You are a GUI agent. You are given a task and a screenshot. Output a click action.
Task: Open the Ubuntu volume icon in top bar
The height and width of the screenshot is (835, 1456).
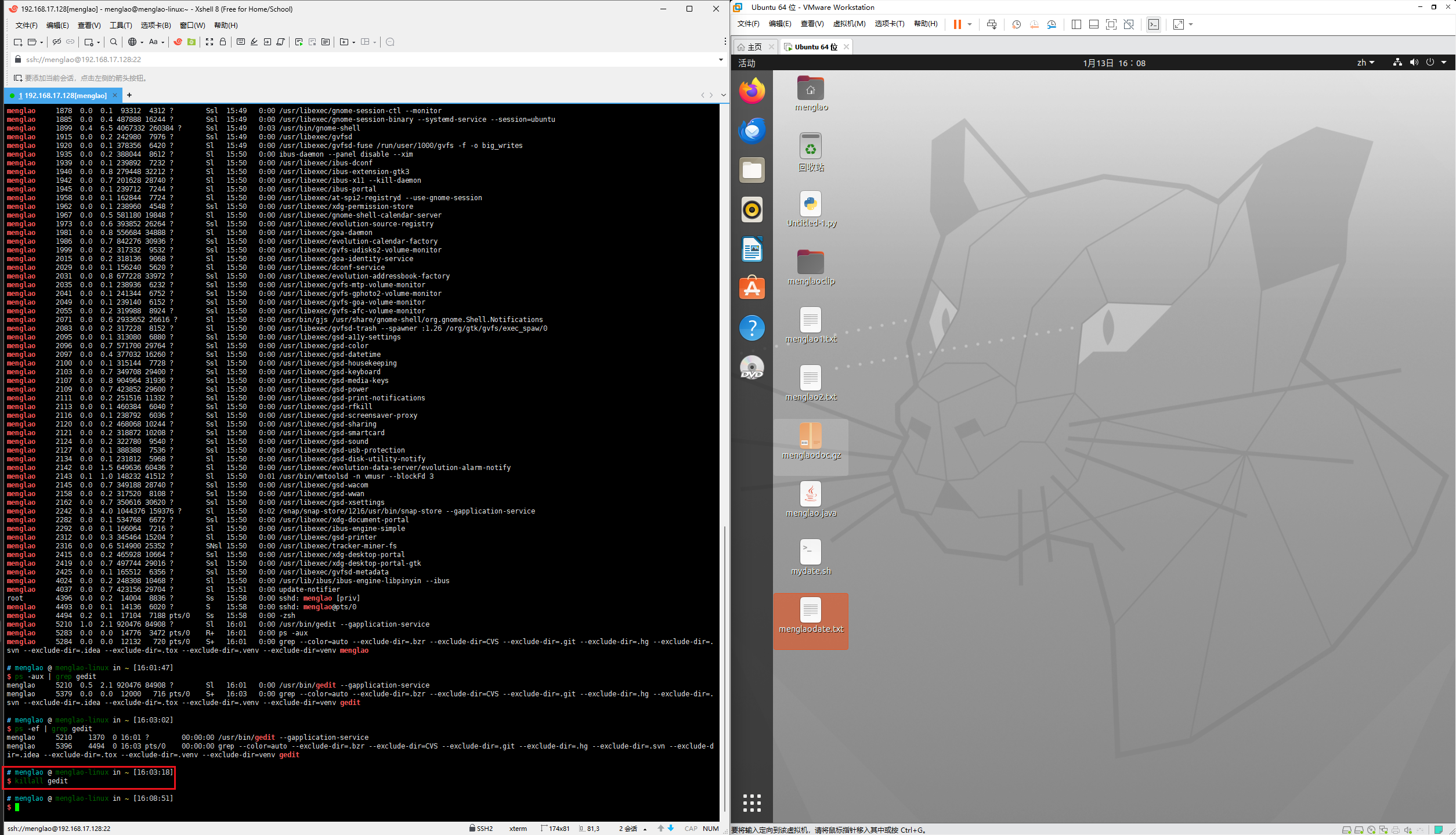pyautogui.click(x=1414, y=63)
